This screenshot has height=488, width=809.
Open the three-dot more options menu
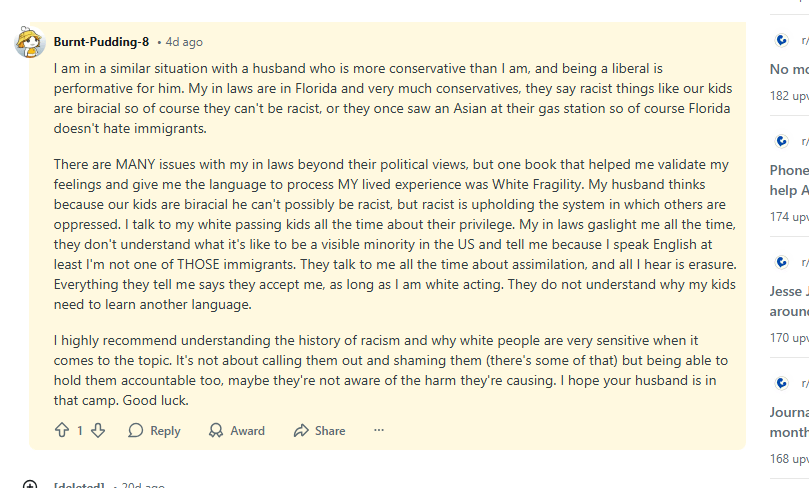click(x=379, y=431)
